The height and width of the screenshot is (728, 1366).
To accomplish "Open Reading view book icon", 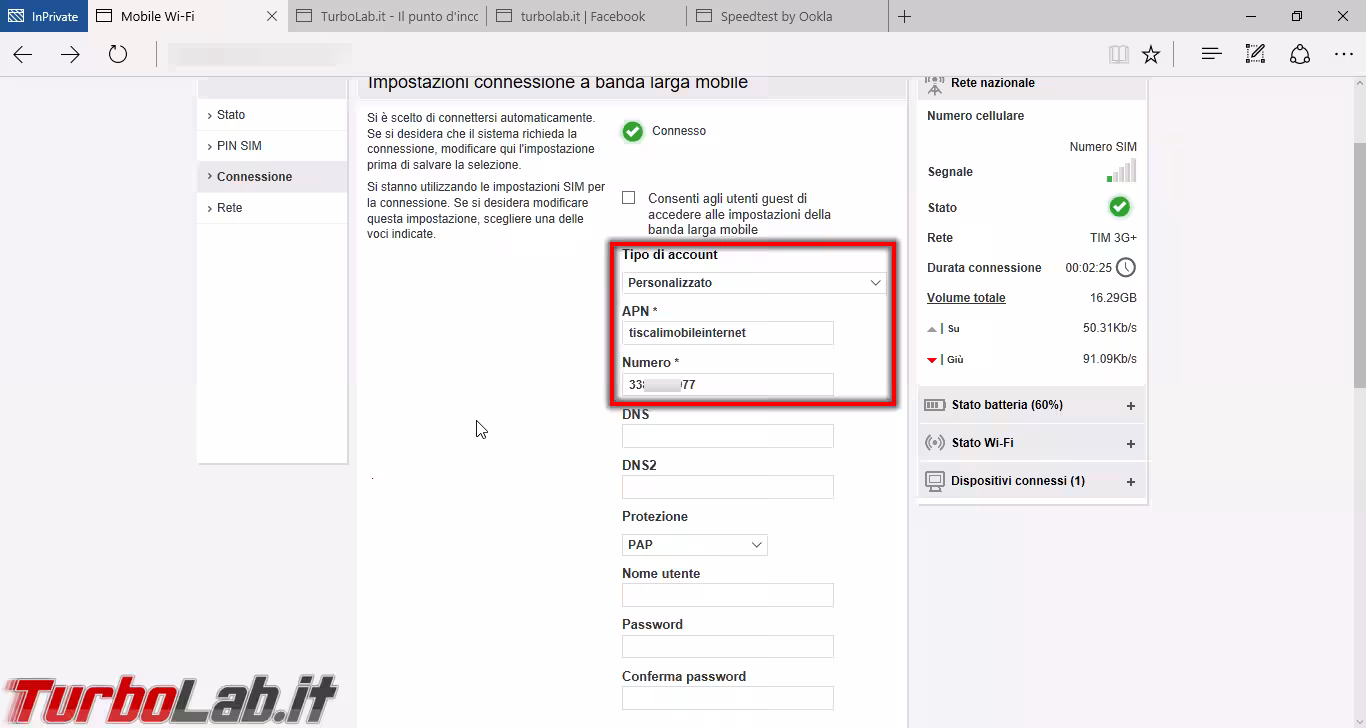I will pos(1119,55).
